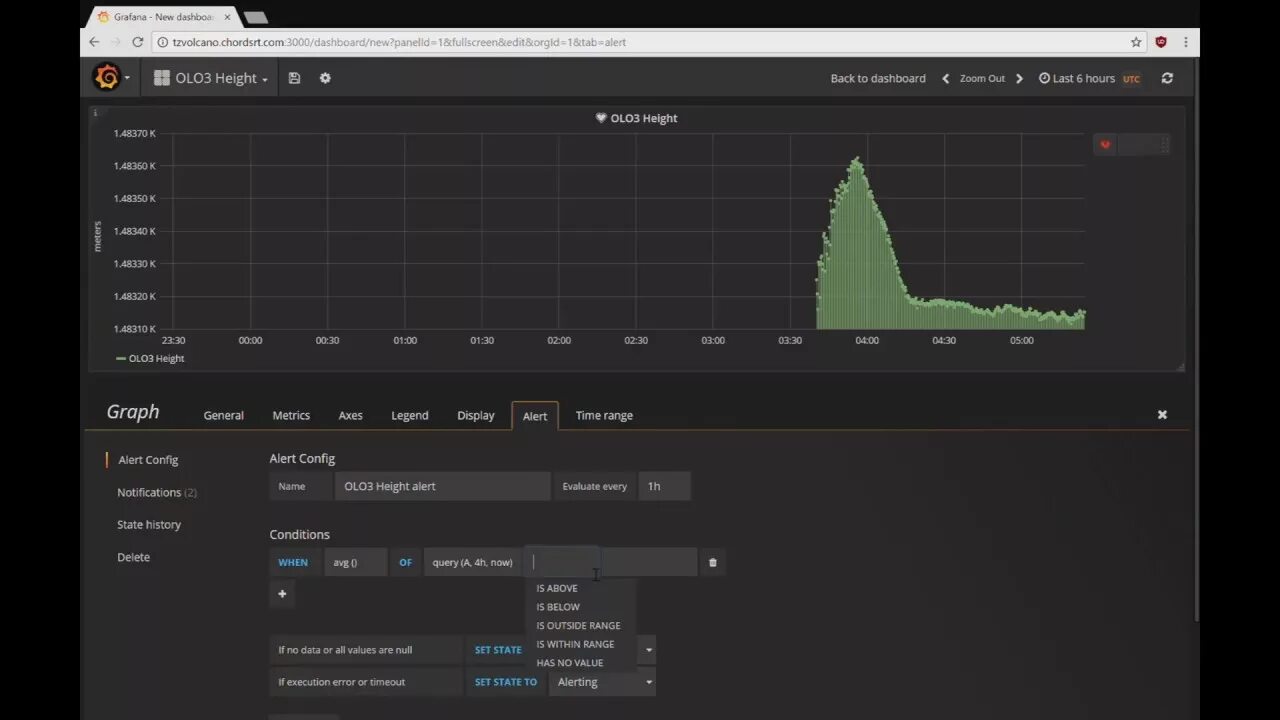Select HAS NO VALUE option

(x=569, y=663)
